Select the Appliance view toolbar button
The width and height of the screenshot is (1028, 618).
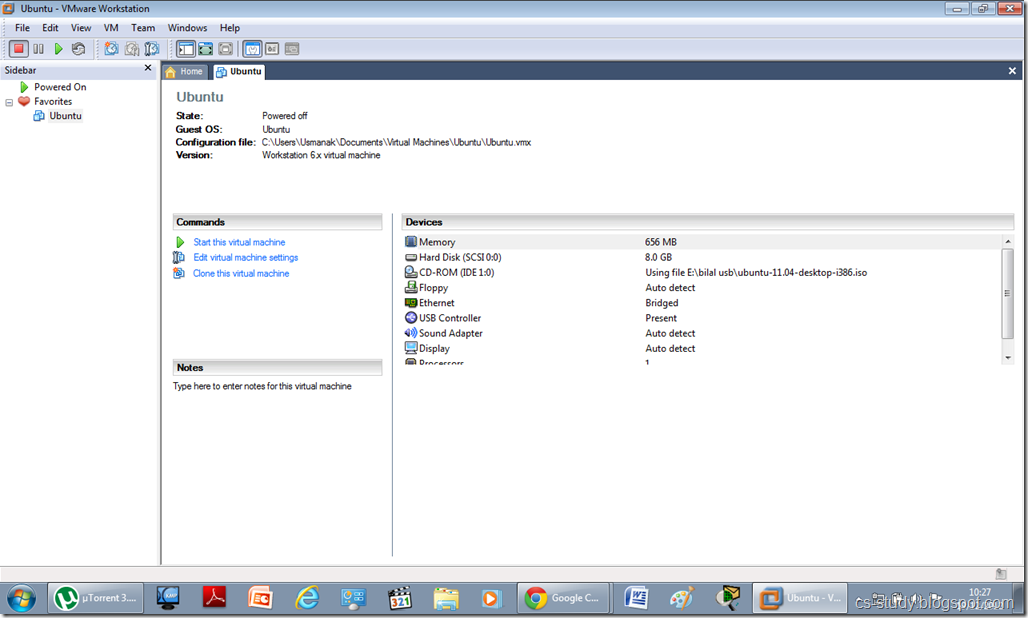272,48
